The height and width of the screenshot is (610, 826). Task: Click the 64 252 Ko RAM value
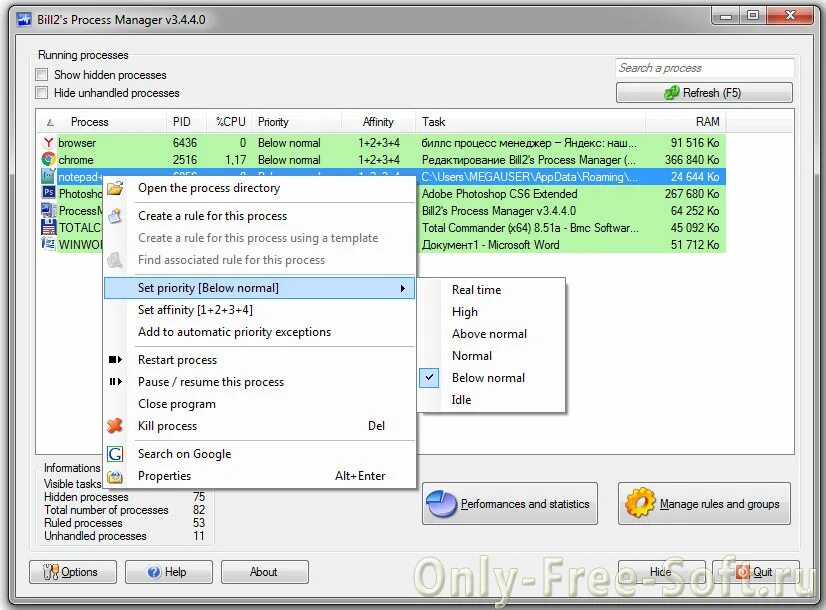click(x=695, y=211)
